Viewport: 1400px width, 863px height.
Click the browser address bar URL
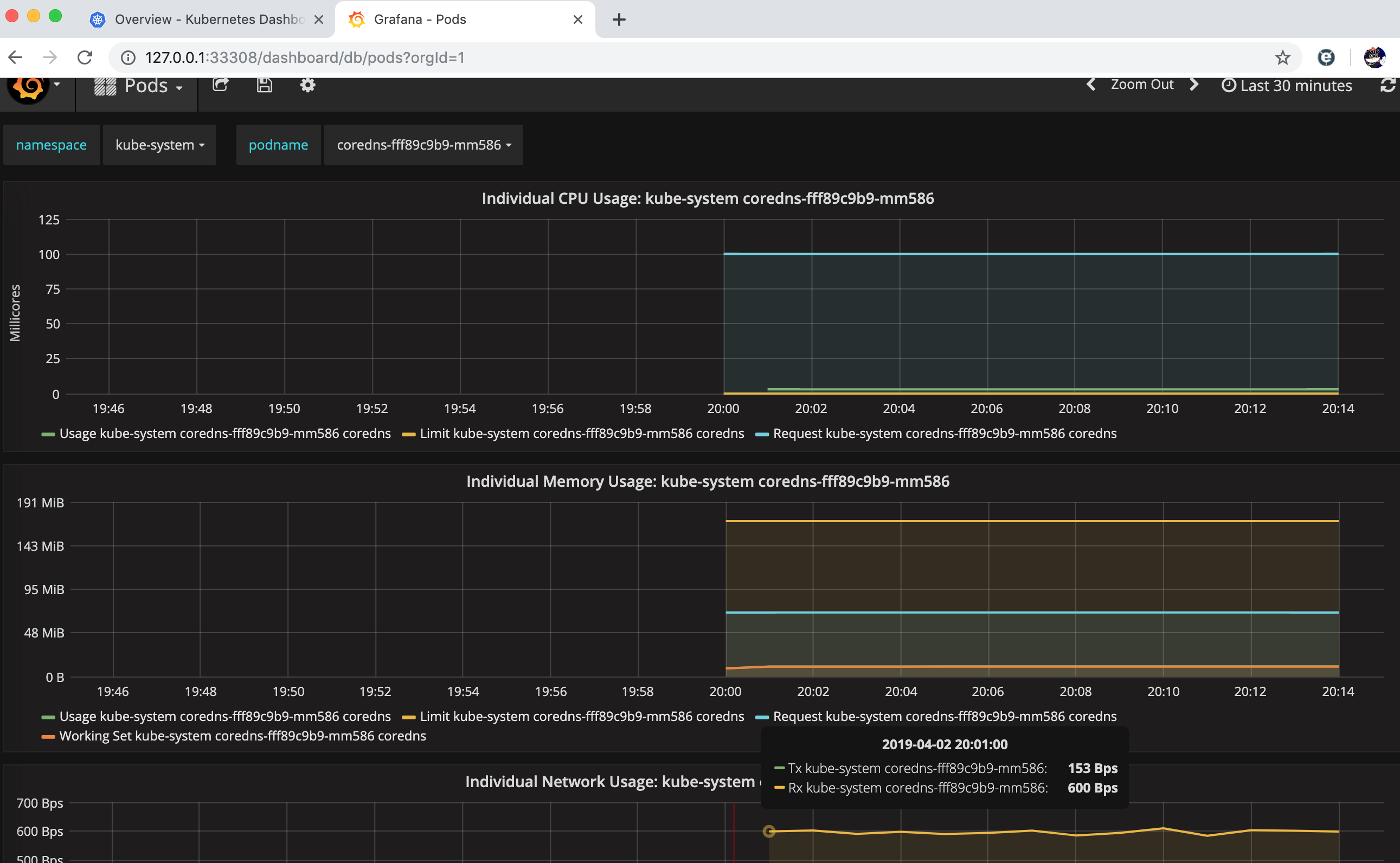[305, 57]
